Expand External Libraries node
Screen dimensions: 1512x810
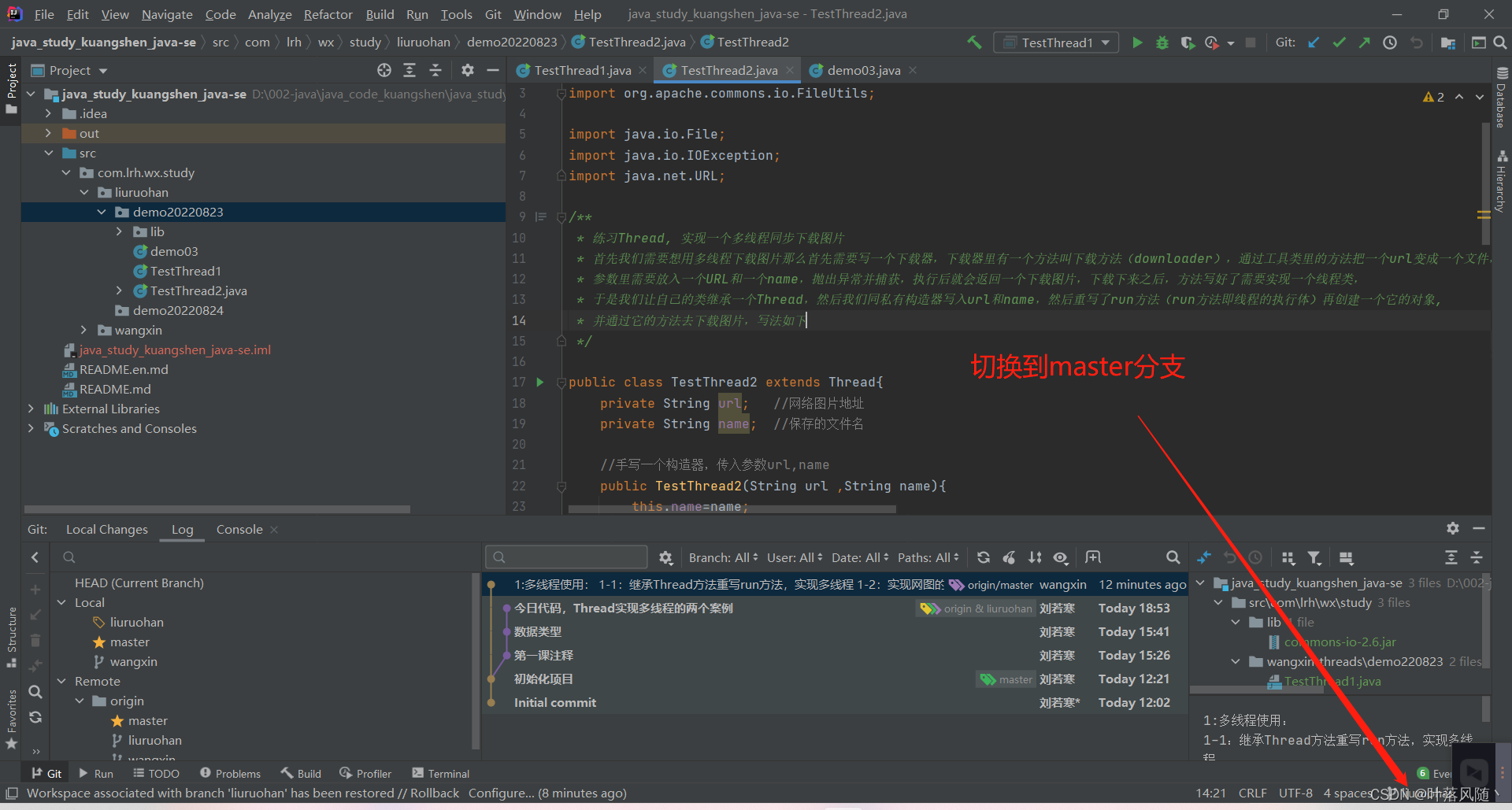(x=31, y=409)
